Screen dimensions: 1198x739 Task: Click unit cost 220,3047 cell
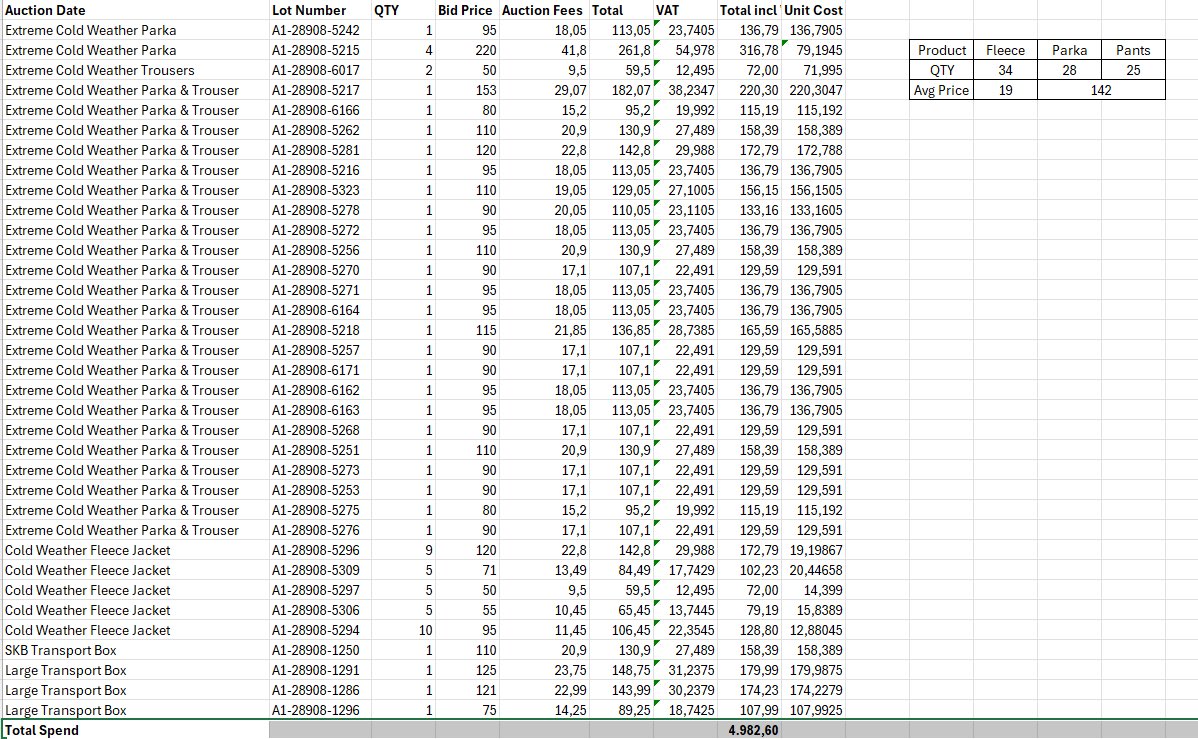coord(813,90)
